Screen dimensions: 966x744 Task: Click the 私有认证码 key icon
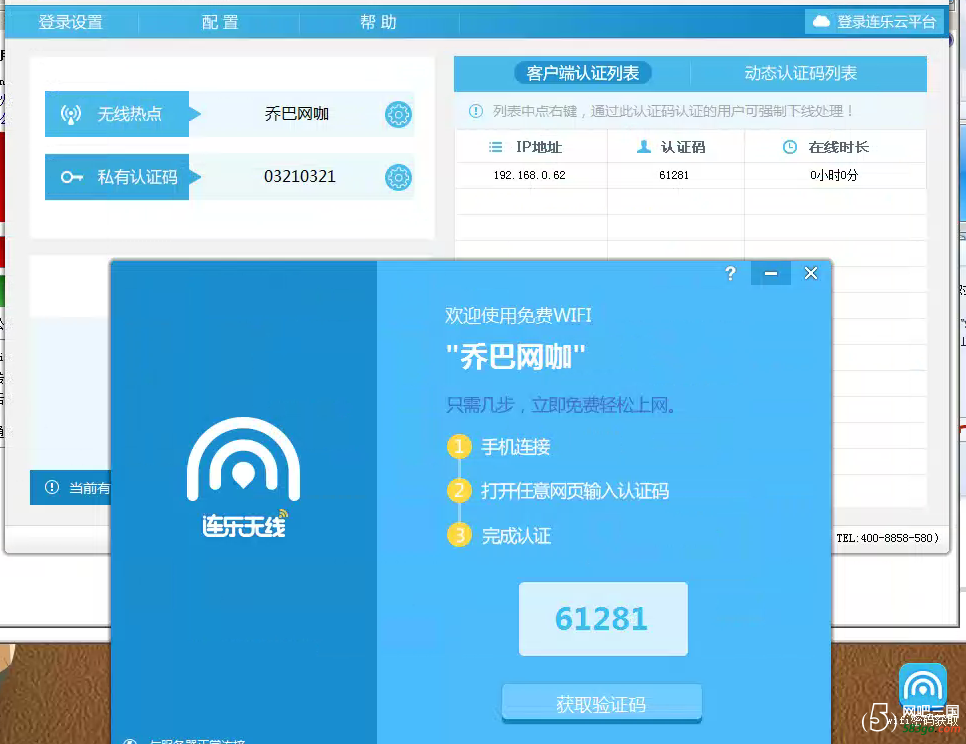pos(71,177)
